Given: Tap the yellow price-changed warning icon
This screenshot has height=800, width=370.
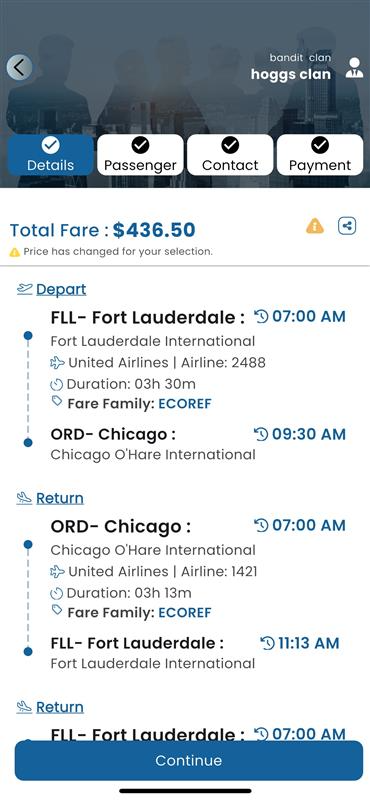Looking at the screenshot, I should tap(15, 252).
